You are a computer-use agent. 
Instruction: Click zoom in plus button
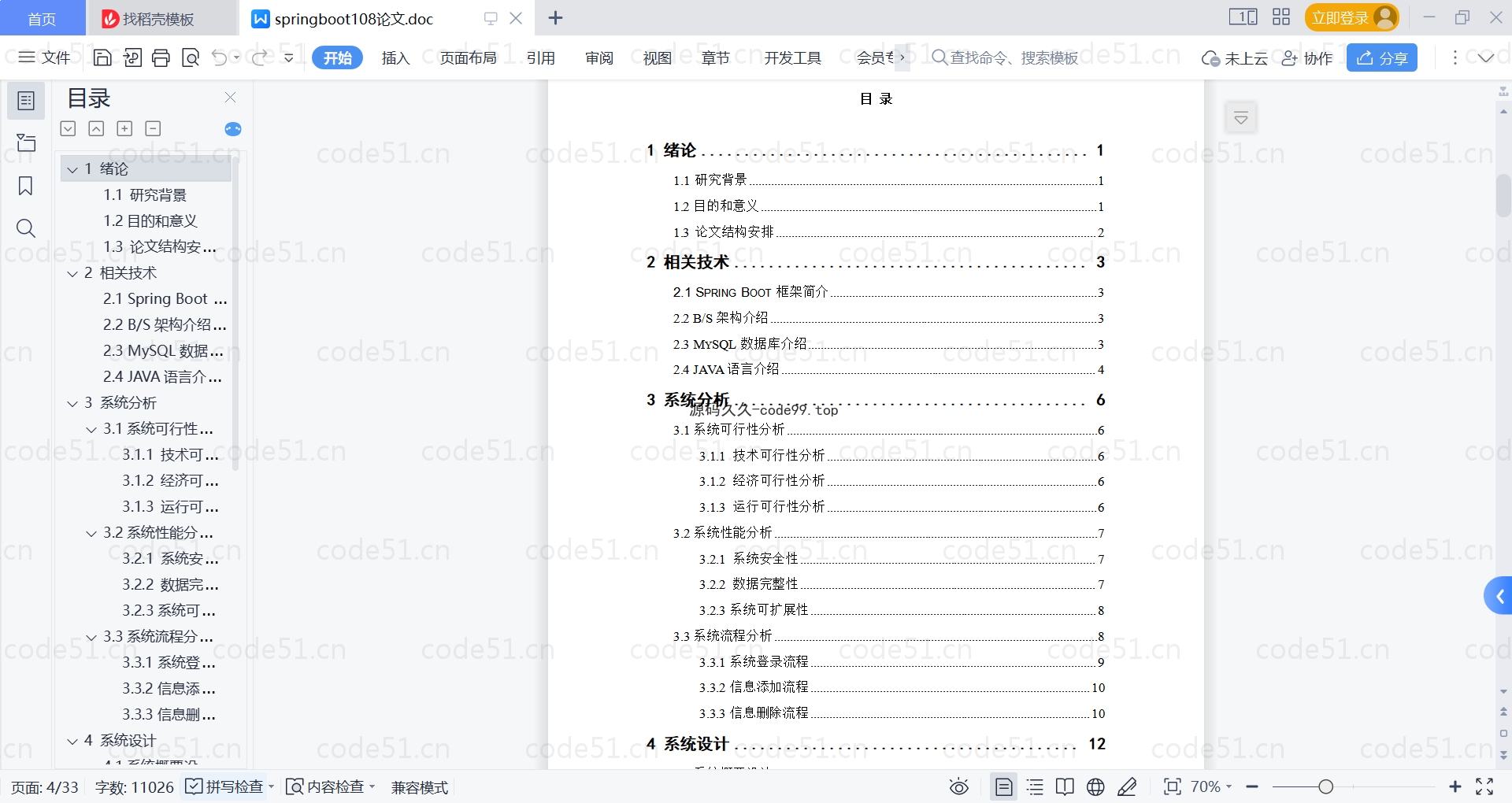pos(1455,786)
